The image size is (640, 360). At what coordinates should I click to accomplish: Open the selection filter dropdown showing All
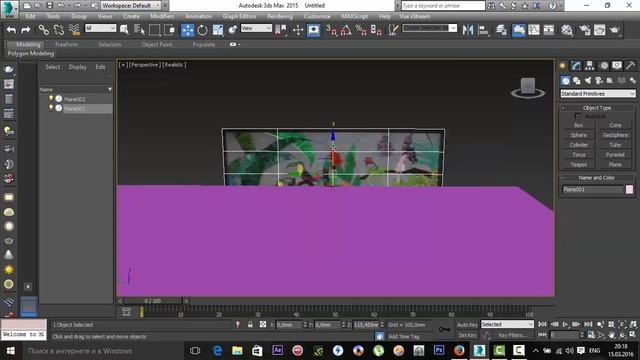point(100,28)
